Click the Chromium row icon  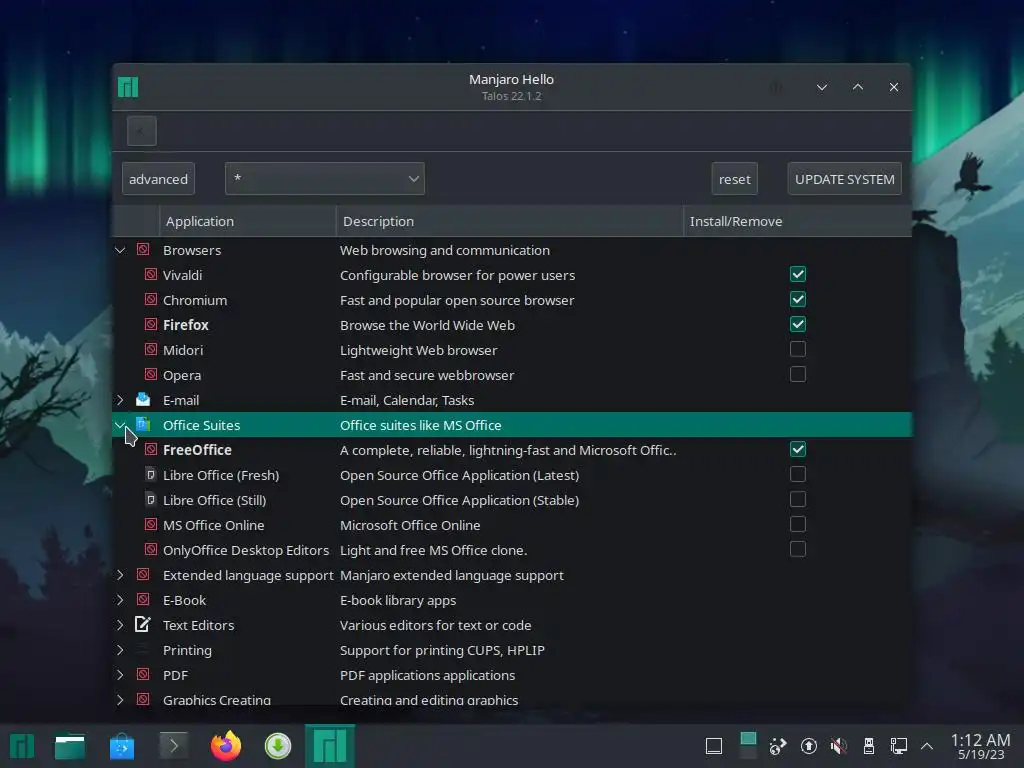point(151,299)
